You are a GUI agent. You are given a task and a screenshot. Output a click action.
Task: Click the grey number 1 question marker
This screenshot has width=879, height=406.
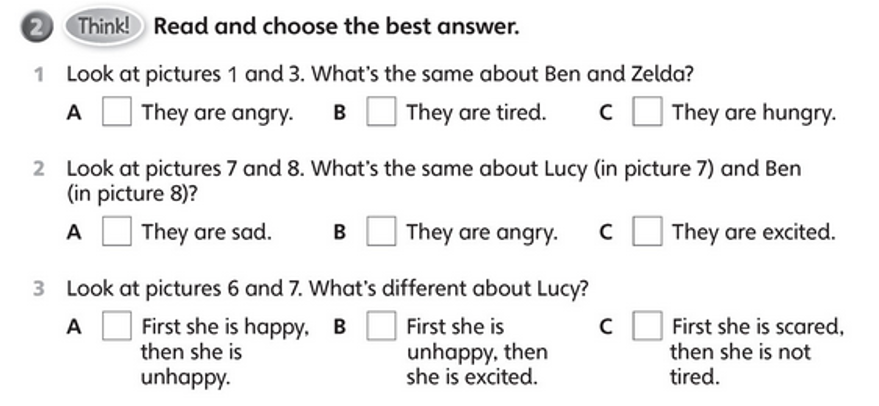click(38, 75)
